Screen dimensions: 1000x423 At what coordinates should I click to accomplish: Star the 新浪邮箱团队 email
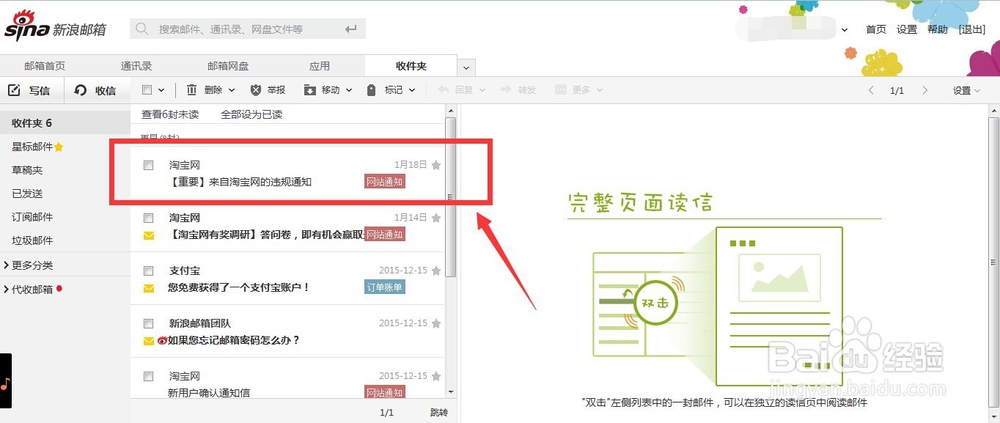coord(436,323)
